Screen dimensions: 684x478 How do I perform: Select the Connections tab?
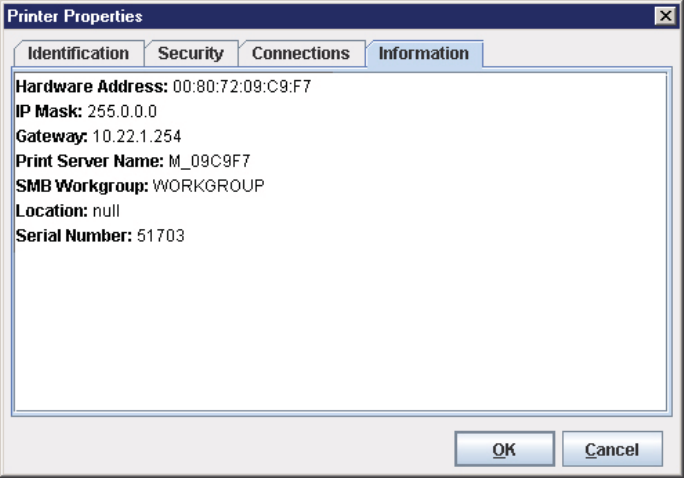tap(300, 54)
